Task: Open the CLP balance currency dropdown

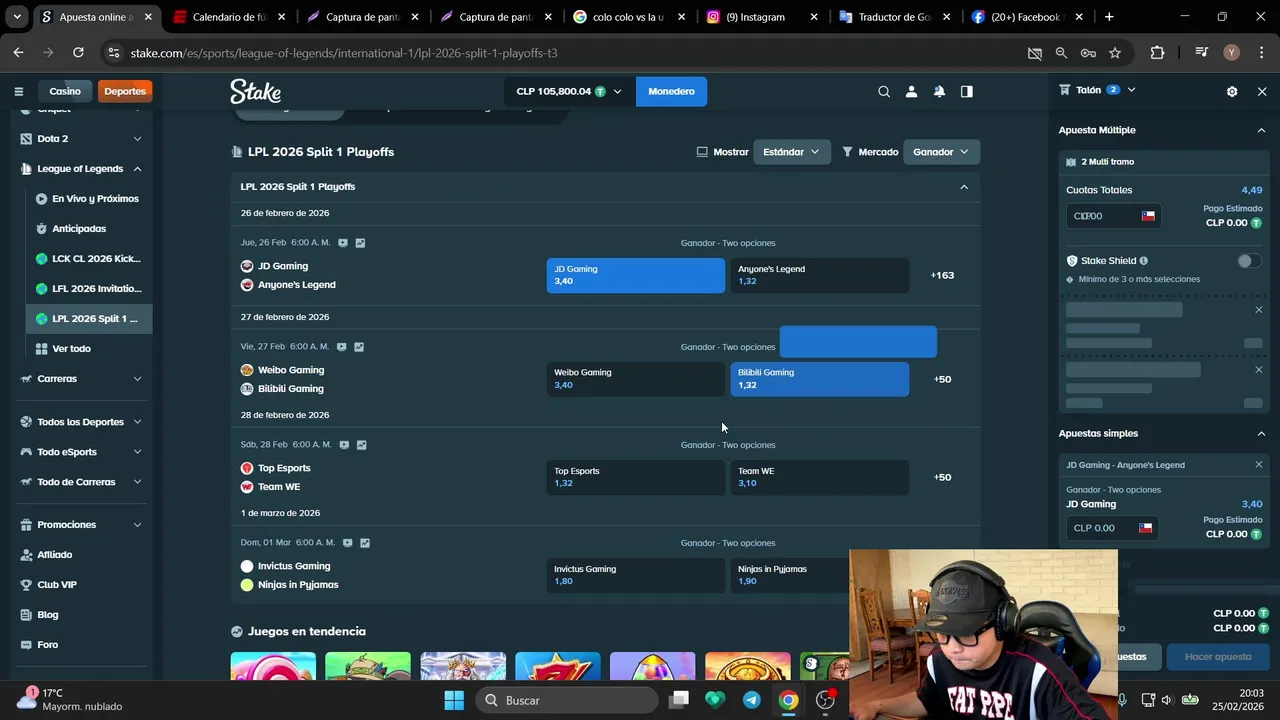Action: [x=569, y=91]
